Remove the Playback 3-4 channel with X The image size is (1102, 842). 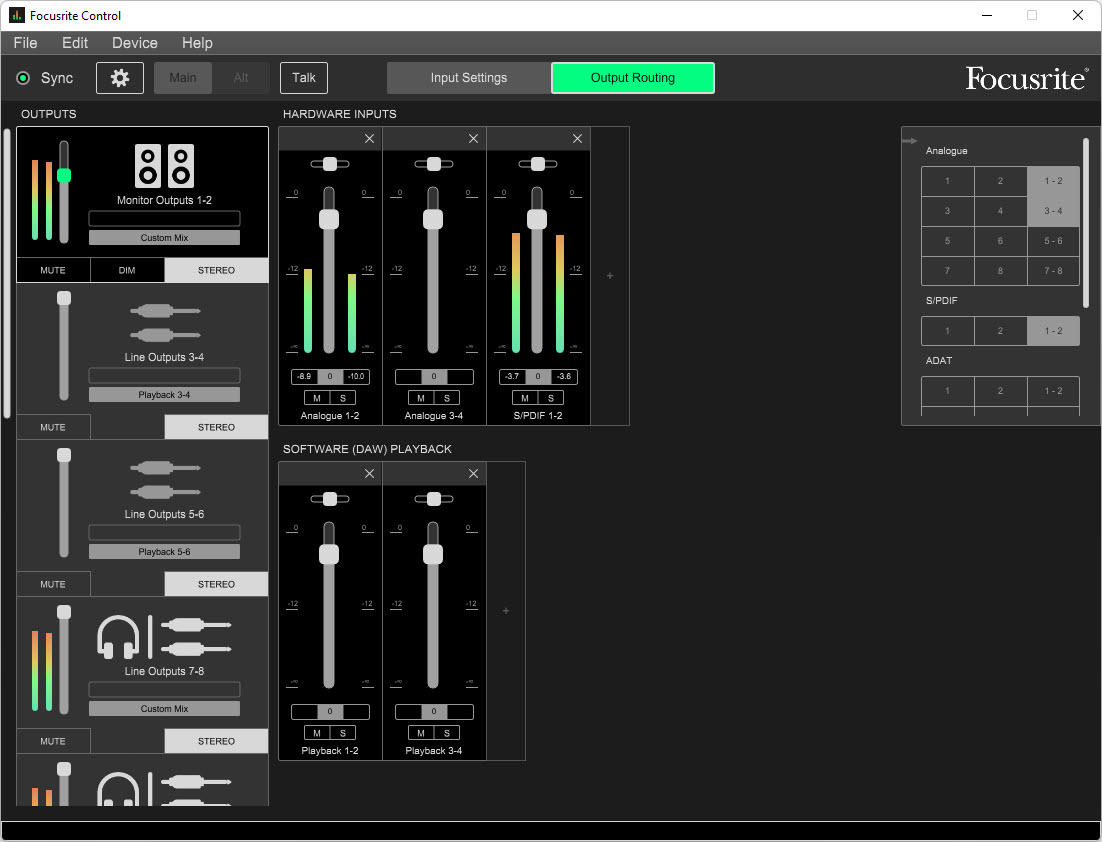(473, 474)
